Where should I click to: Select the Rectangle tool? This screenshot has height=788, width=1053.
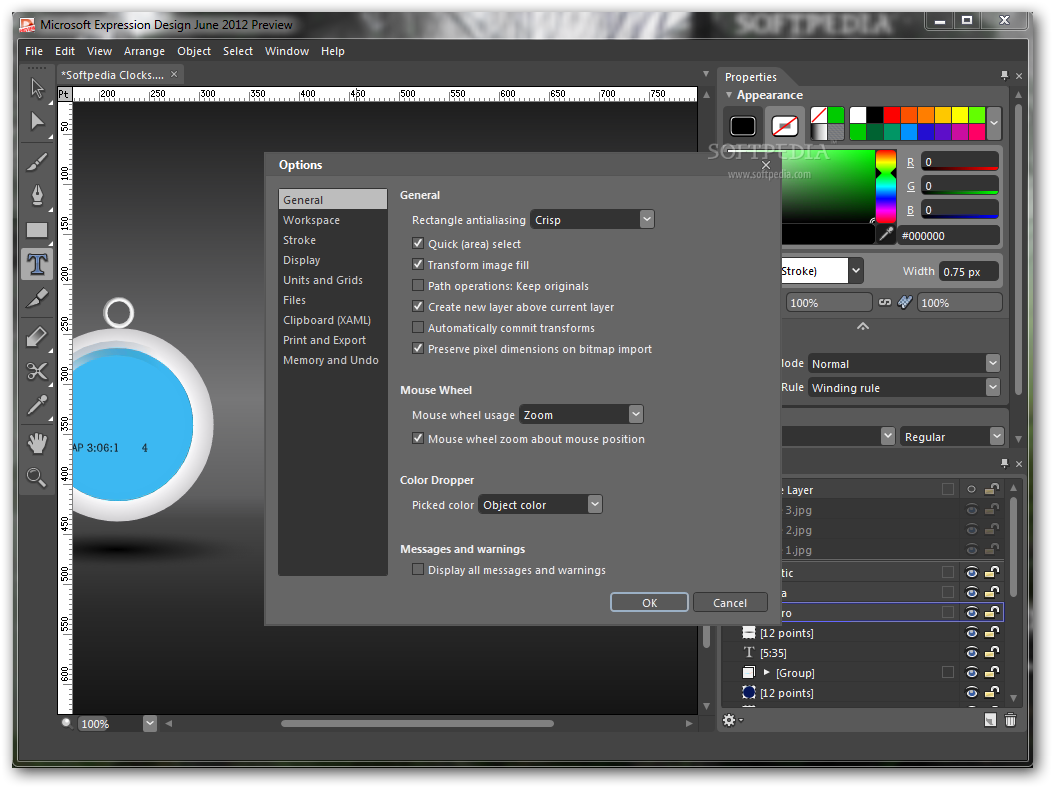37,230
